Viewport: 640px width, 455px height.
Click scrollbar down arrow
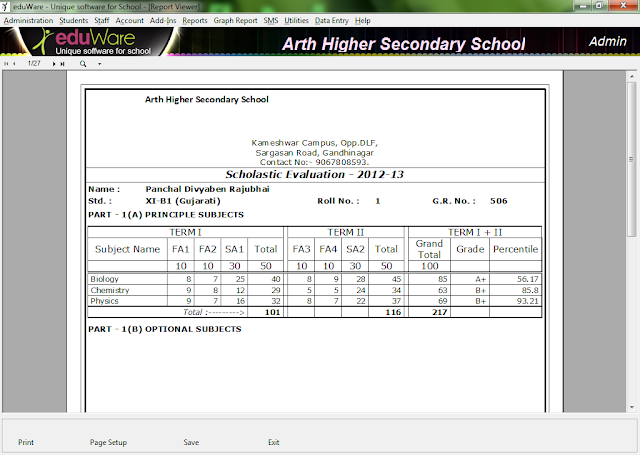[x=631, y=407]
